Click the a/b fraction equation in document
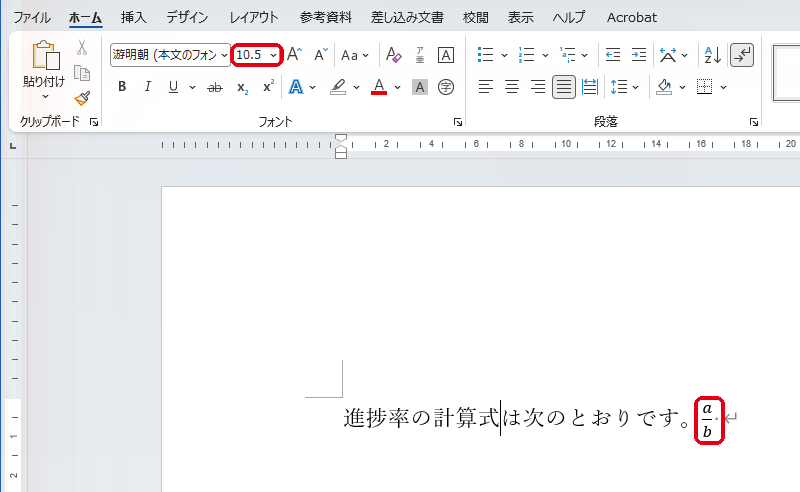800x492 pixels. click(x=707, y=421)
